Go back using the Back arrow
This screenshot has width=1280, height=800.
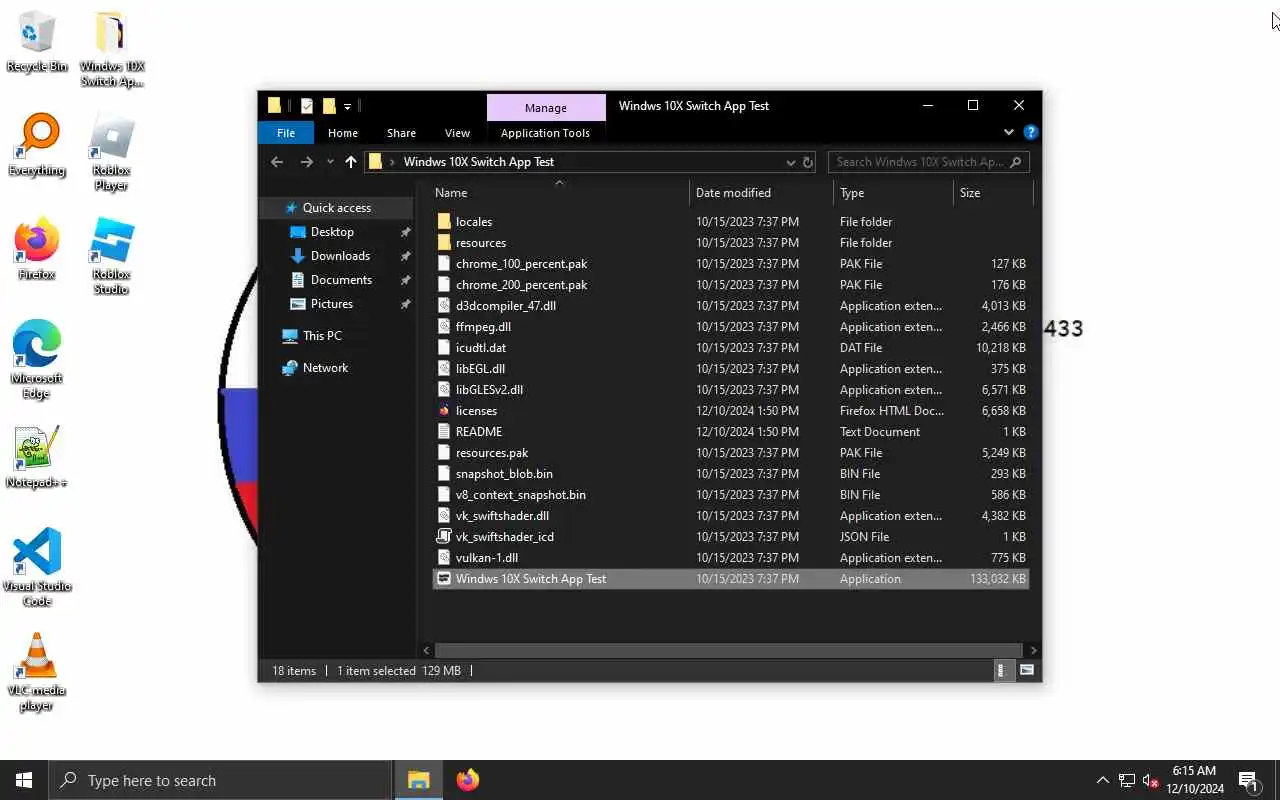277,162
